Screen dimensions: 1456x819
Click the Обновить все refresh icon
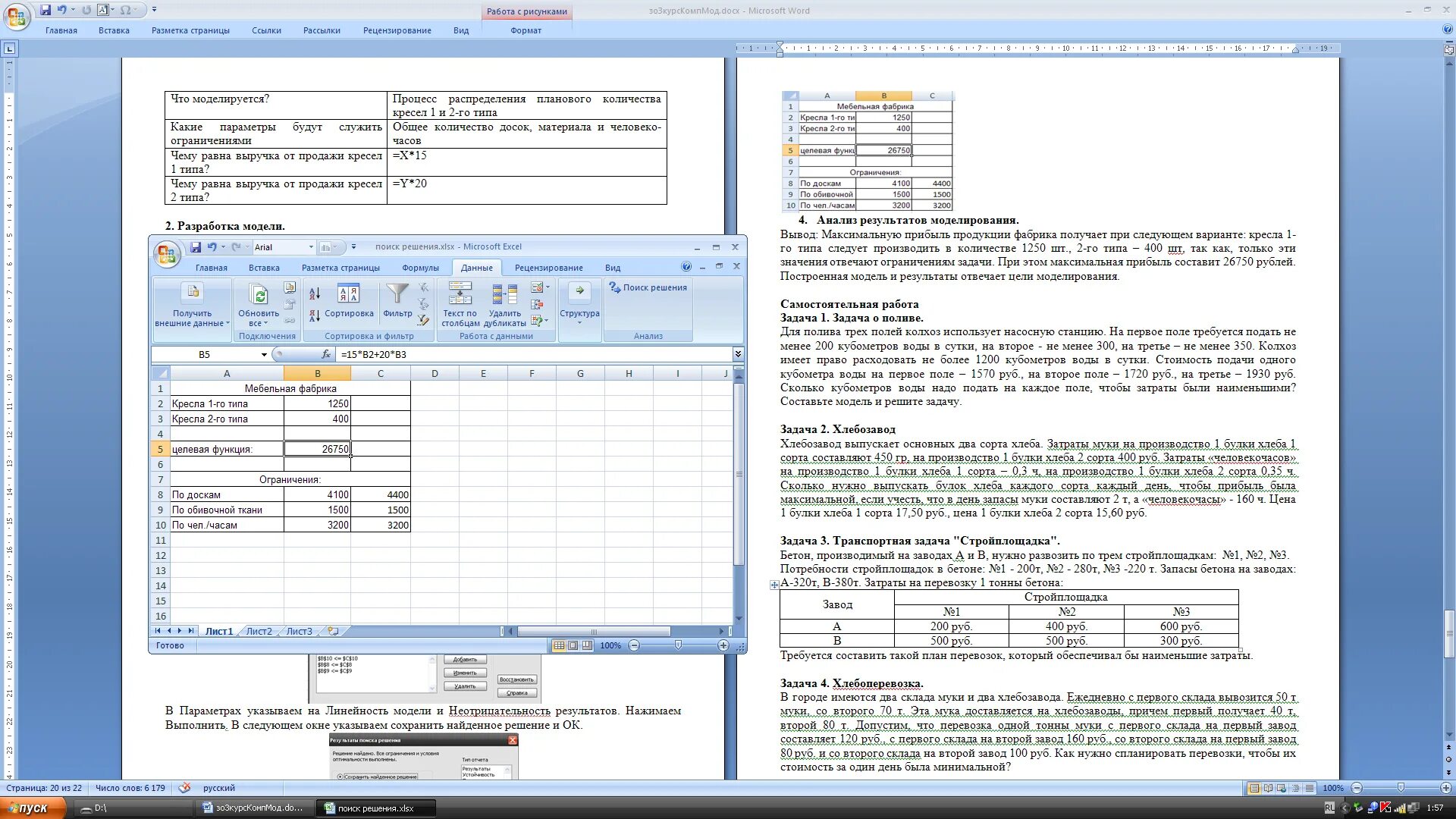259,294
